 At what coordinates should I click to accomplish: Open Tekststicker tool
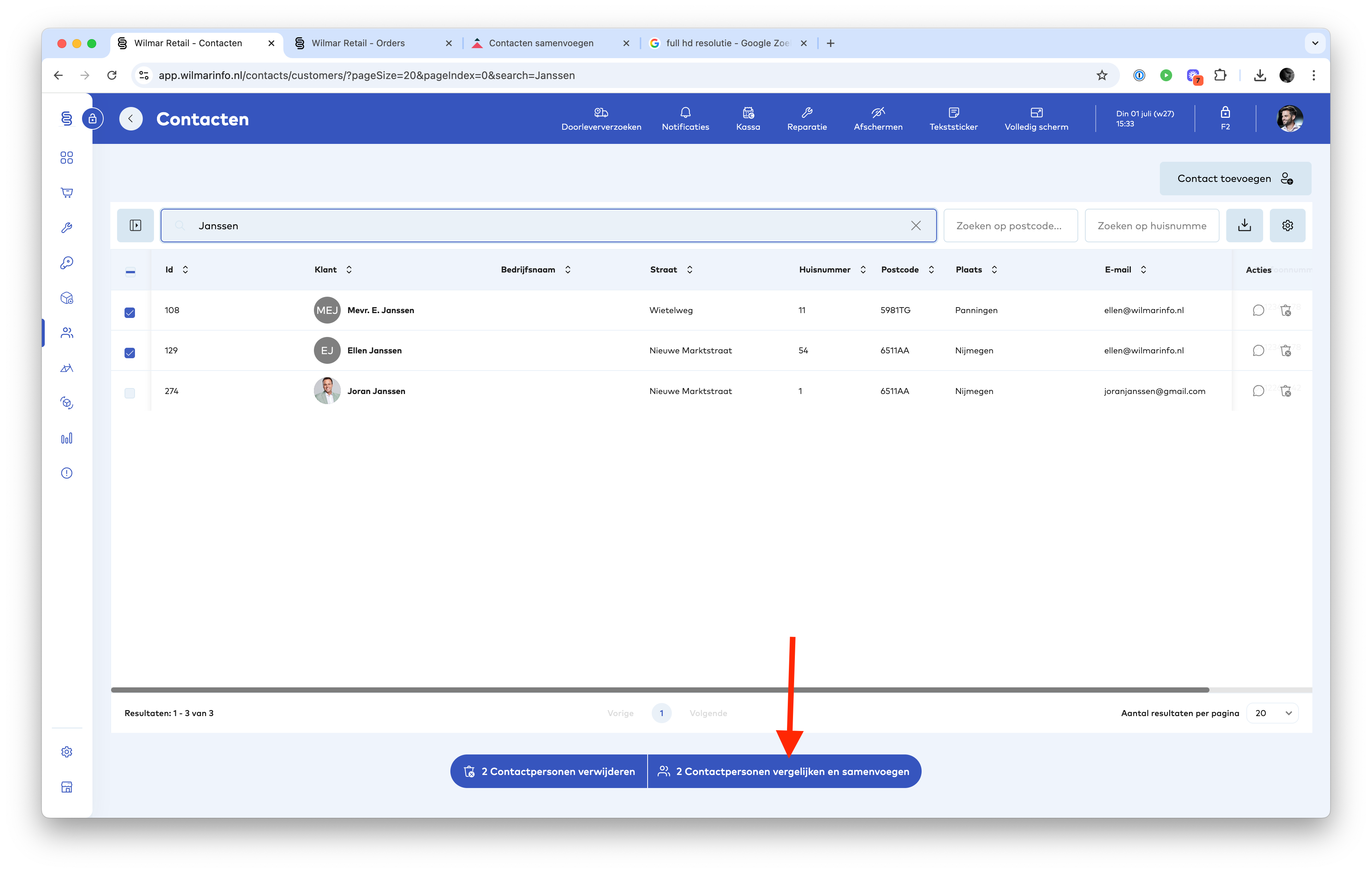[x=953, y=119]
